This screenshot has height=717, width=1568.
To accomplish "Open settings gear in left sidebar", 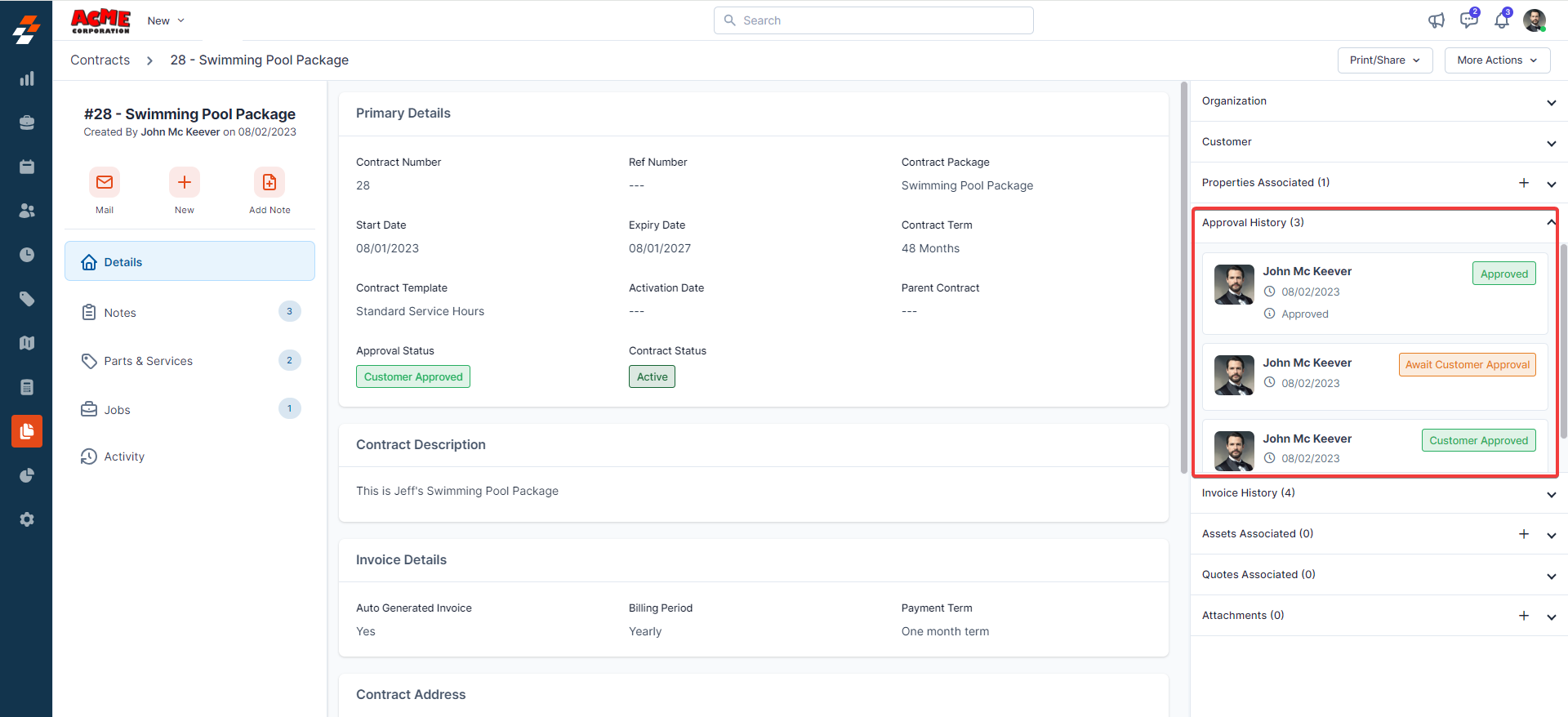I will click(27, 519).
